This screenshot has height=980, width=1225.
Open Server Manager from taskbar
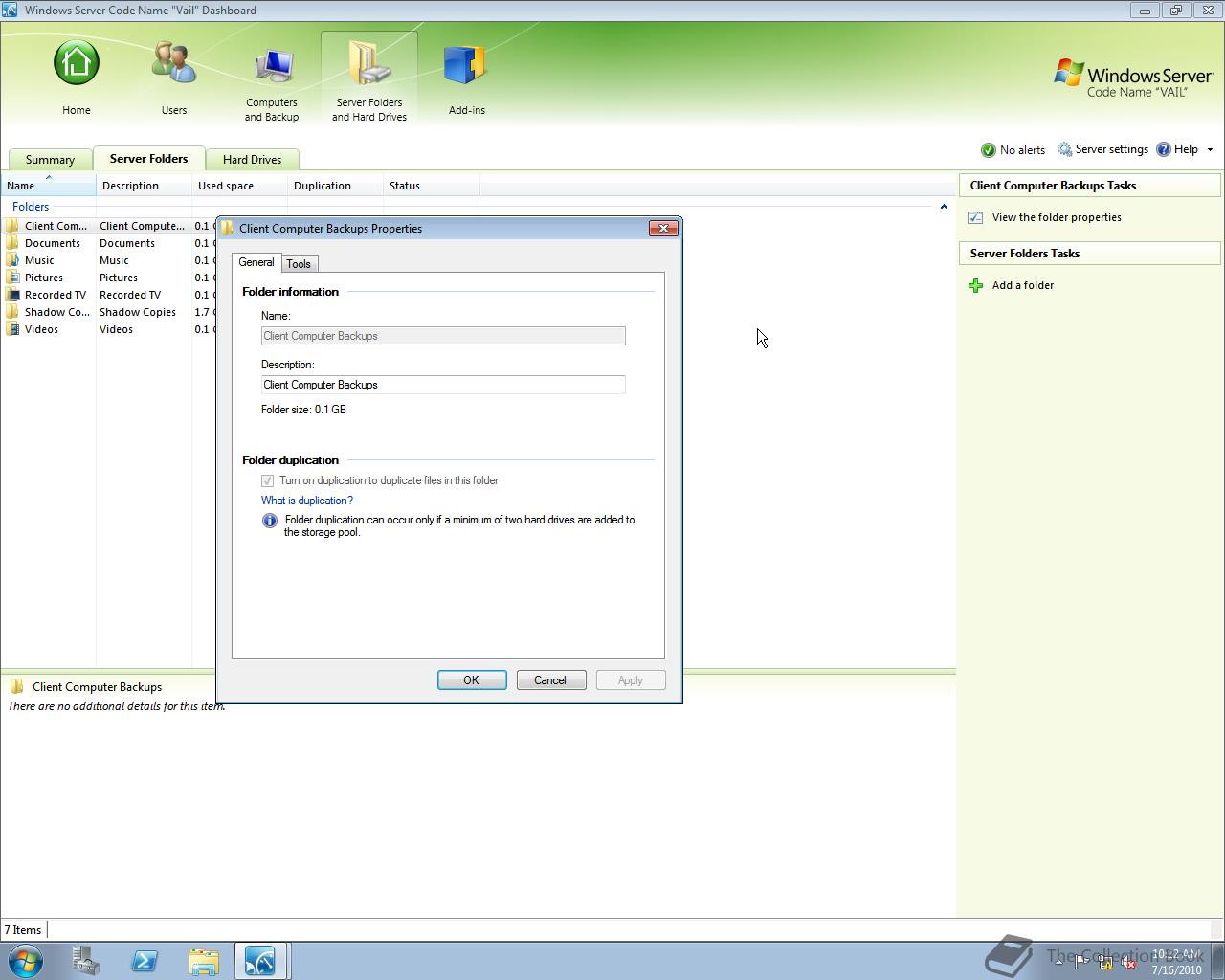pyautogui.click(x=85, y=961)
